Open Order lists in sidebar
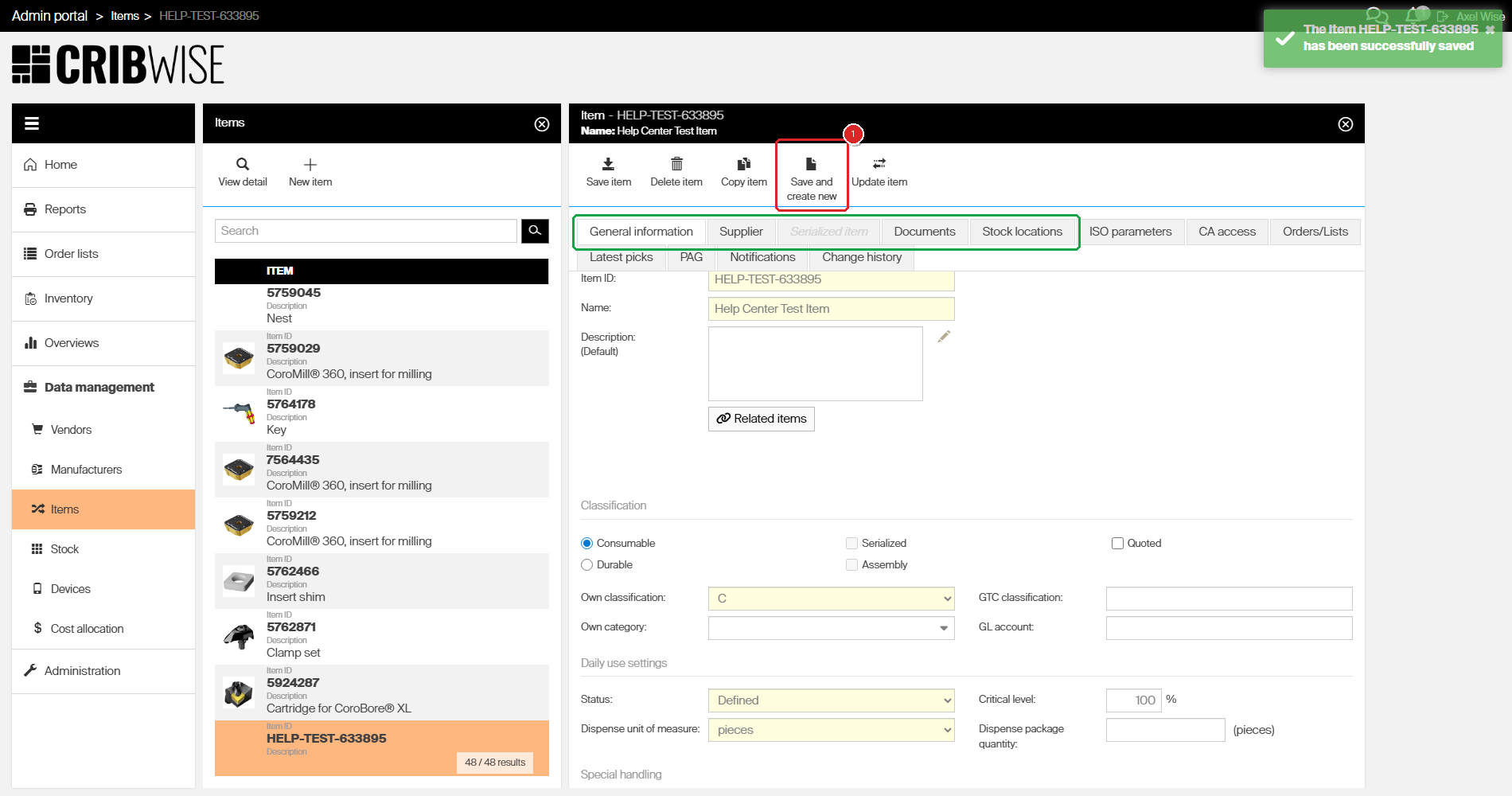1512x796 pixels. (x=103, y=254)
